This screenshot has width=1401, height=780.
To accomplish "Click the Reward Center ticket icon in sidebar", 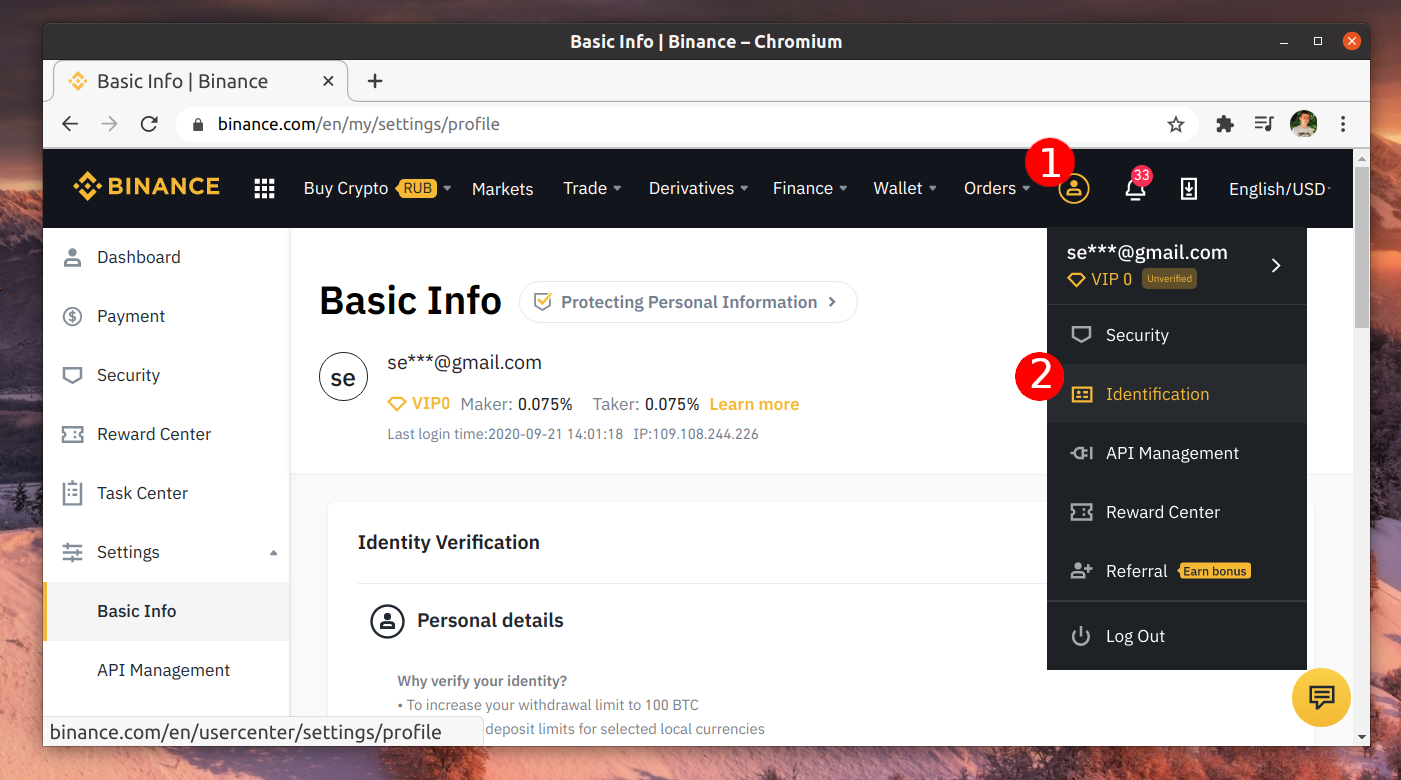I will (72, 434).
